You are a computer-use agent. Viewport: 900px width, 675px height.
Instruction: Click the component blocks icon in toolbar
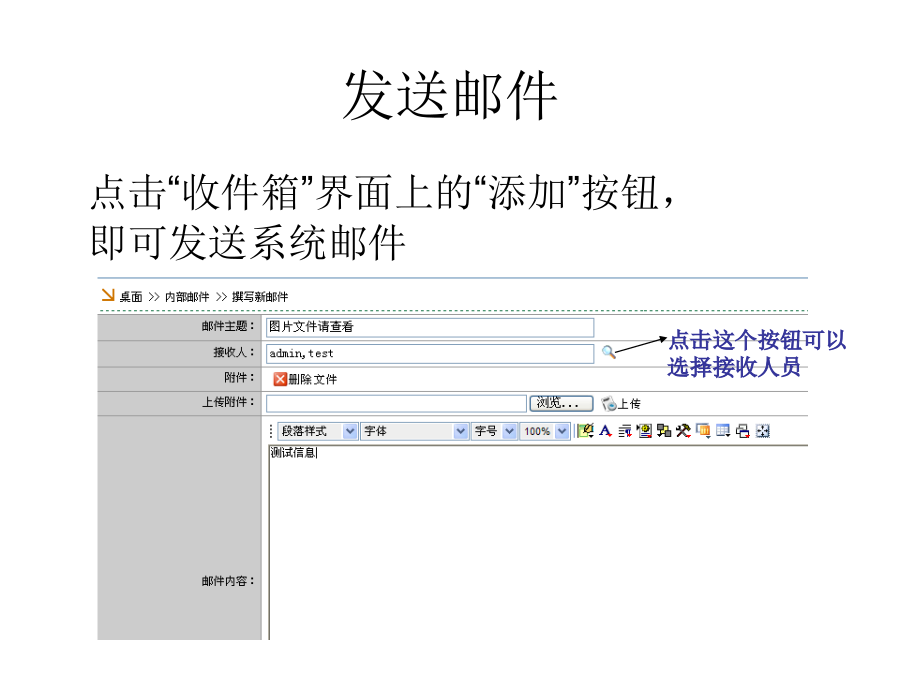[x=664, y=431]
